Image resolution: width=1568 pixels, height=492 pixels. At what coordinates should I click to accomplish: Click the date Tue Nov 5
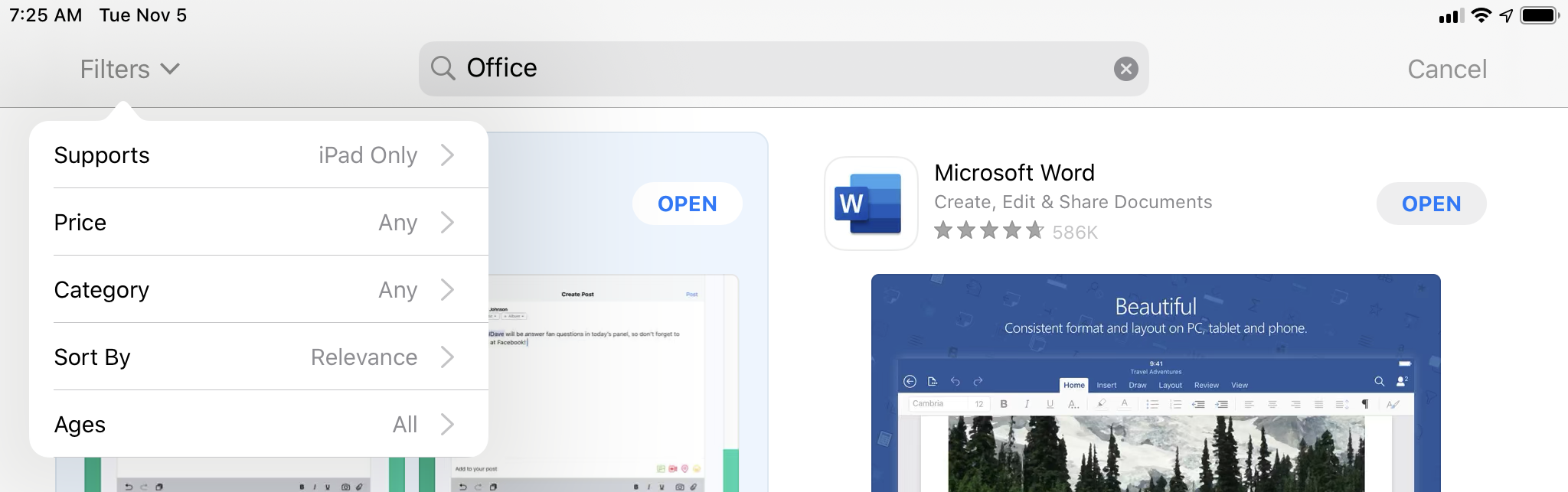pos(143,15)
